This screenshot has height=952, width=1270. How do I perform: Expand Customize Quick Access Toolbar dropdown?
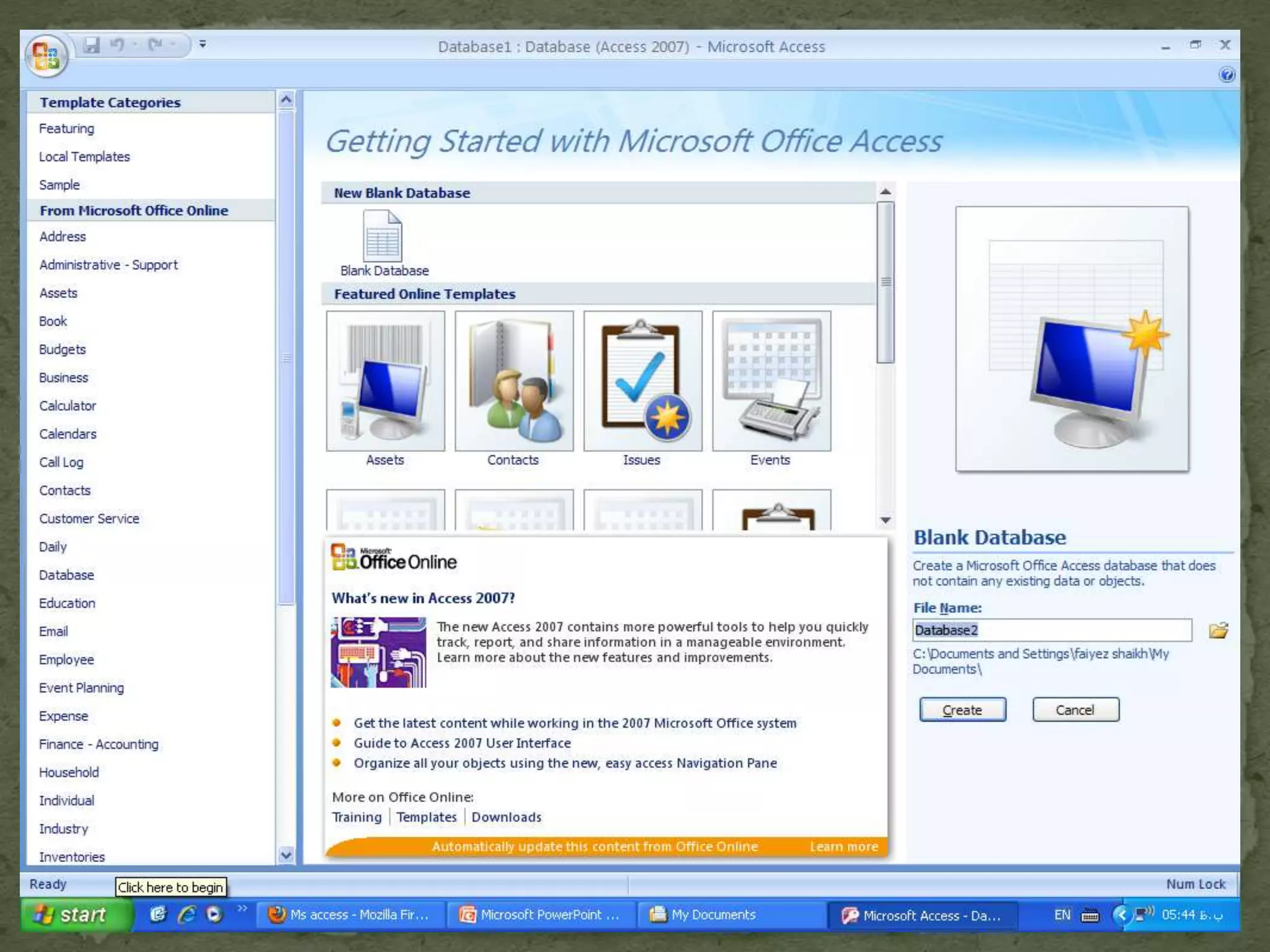(x=203, y=45)
